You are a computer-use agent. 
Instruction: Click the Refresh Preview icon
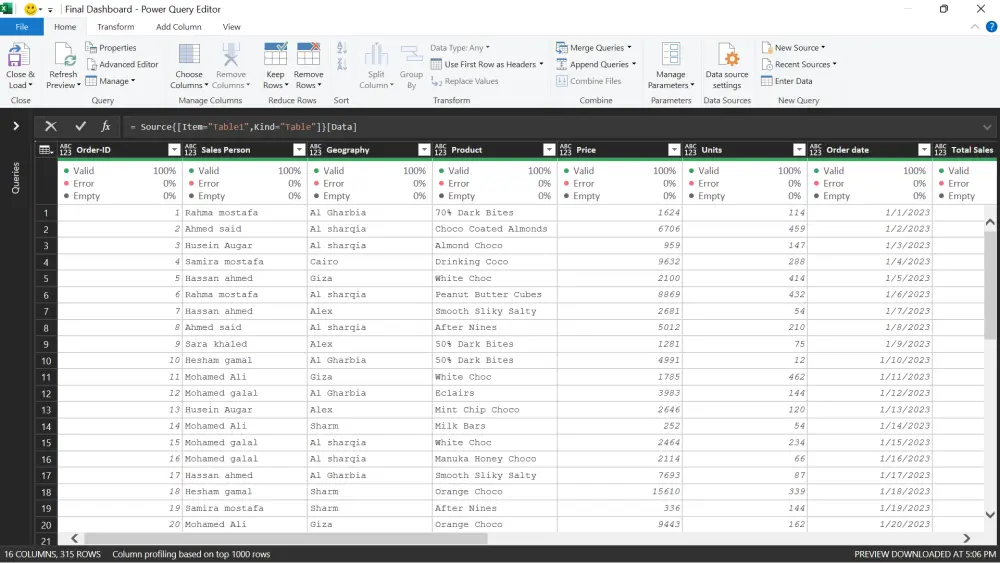(64, 55)
